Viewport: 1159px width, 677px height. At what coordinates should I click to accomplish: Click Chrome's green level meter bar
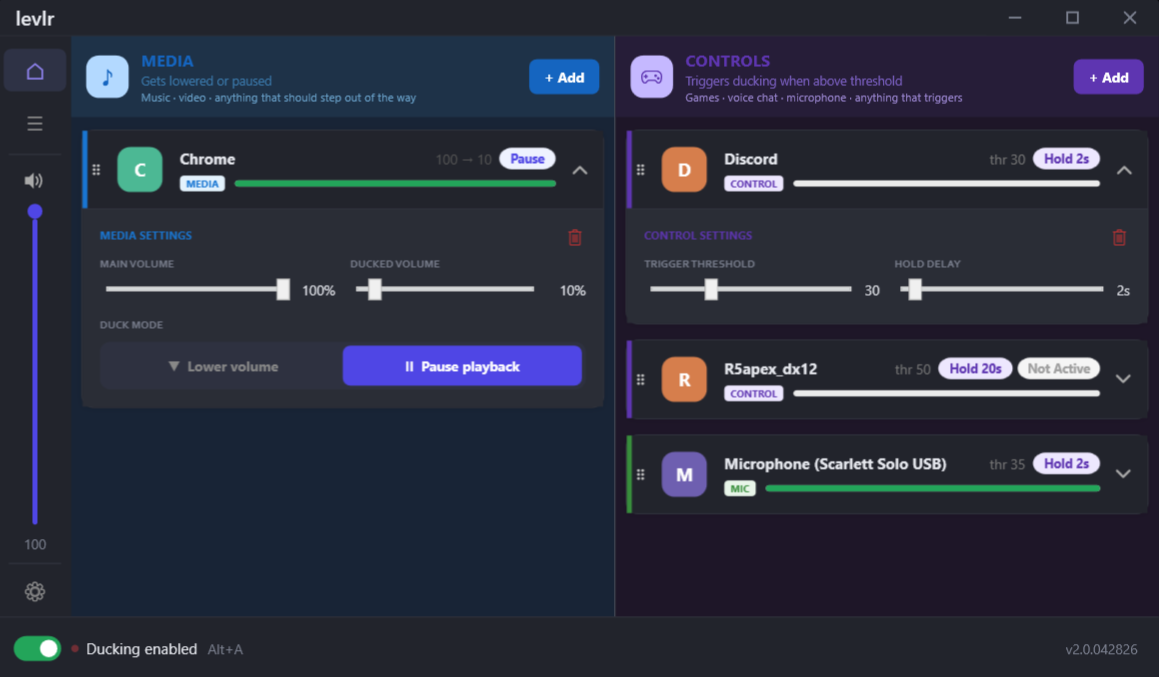(x=395, y=183)
